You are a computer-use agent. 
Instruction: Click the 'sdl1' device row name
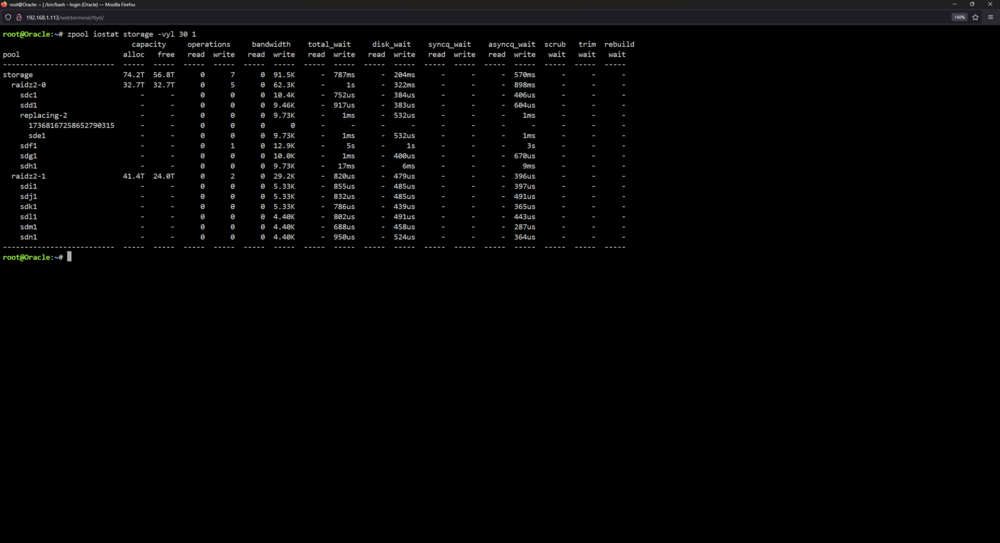click(x=29, y=217)
